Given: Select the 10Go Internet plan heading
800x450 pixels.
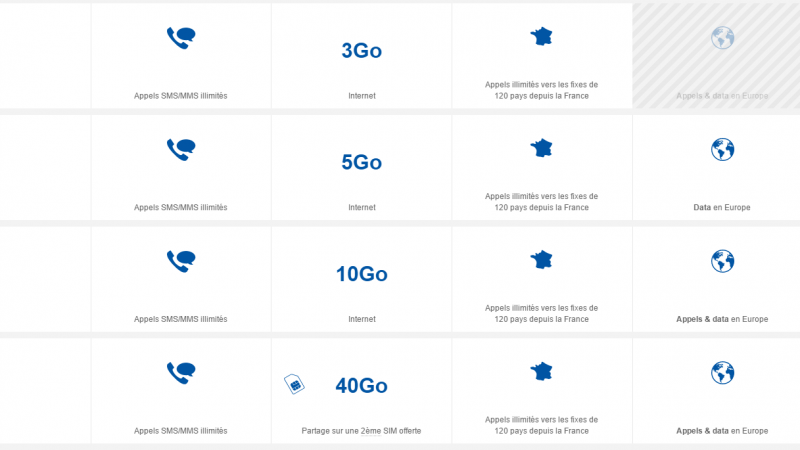Looking at the screenshot, I should (x=361, y=274).
